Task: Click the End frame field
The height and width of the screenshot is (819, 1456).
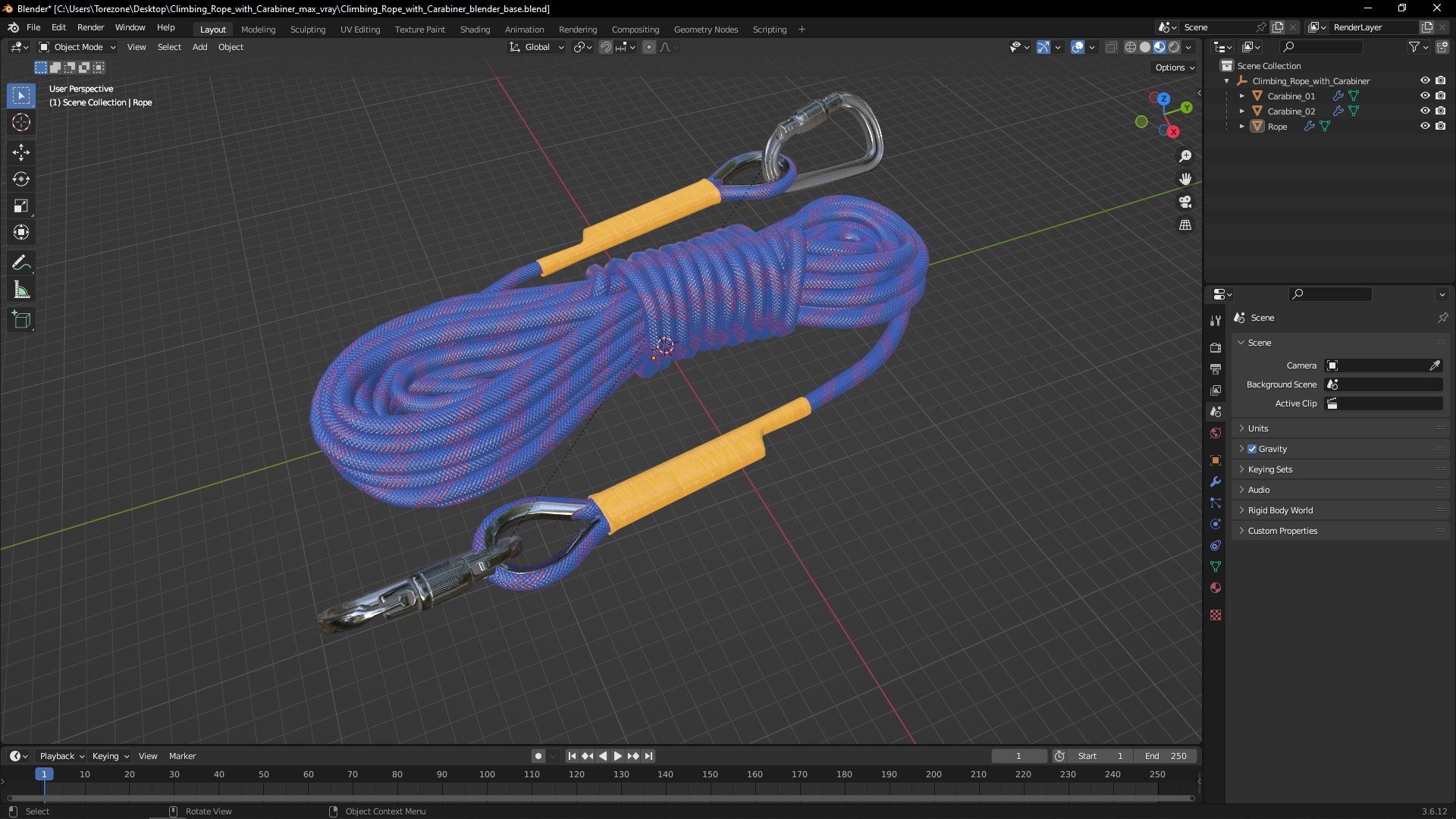Action: (1166, 756)
